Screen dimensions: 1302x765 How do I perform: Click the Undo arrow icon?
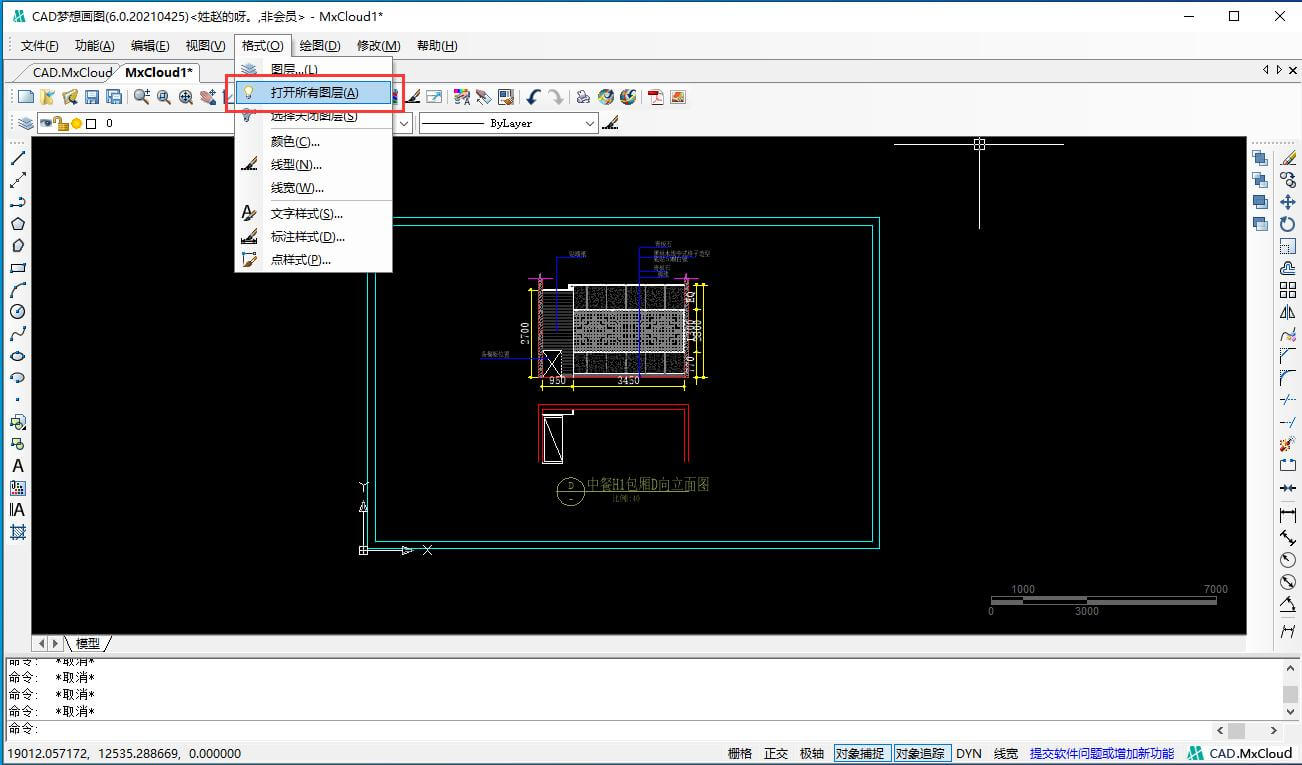(533, 97)
